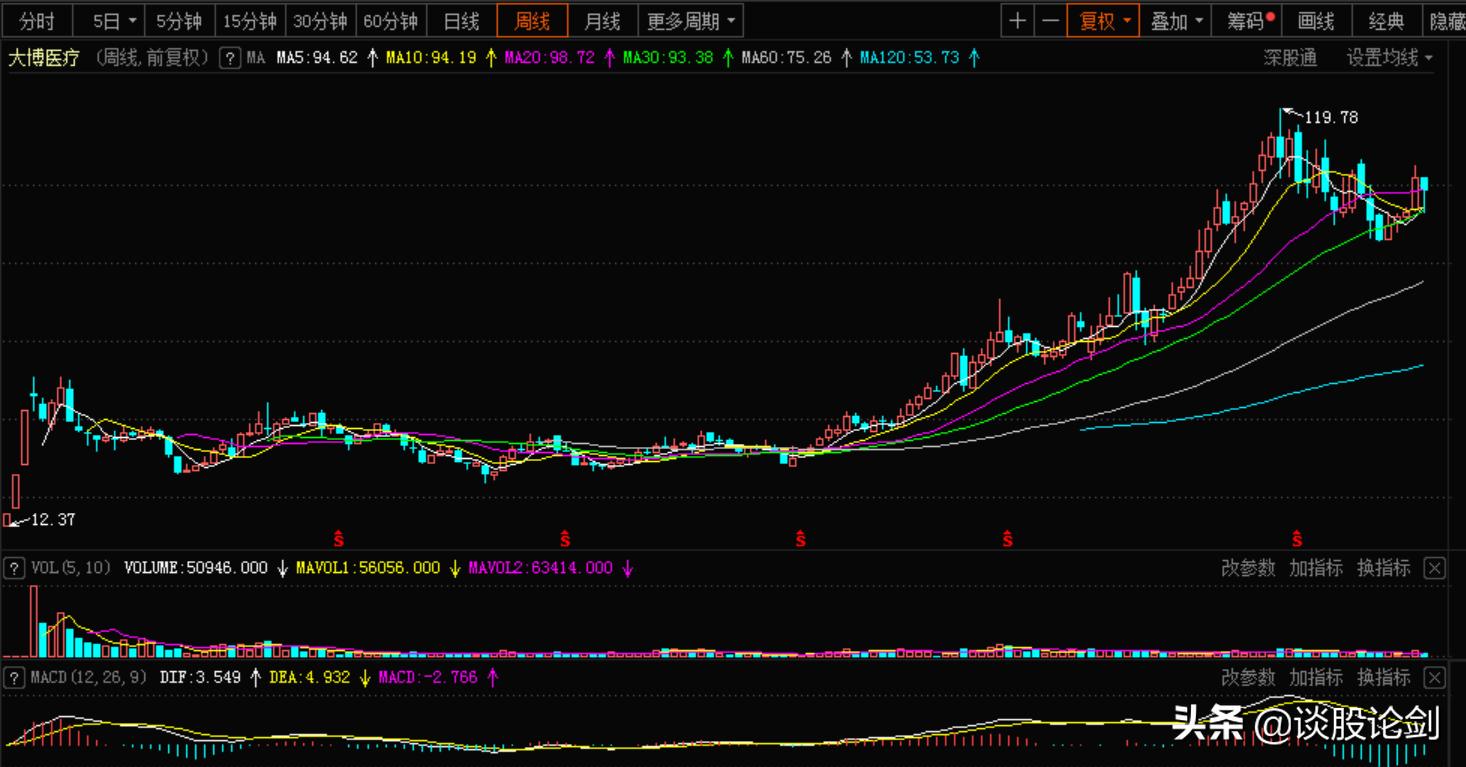Viewport: 1466px width, 767px height.
Task: Close the MACD indicator panel with X
Action: pos(1434,678)
